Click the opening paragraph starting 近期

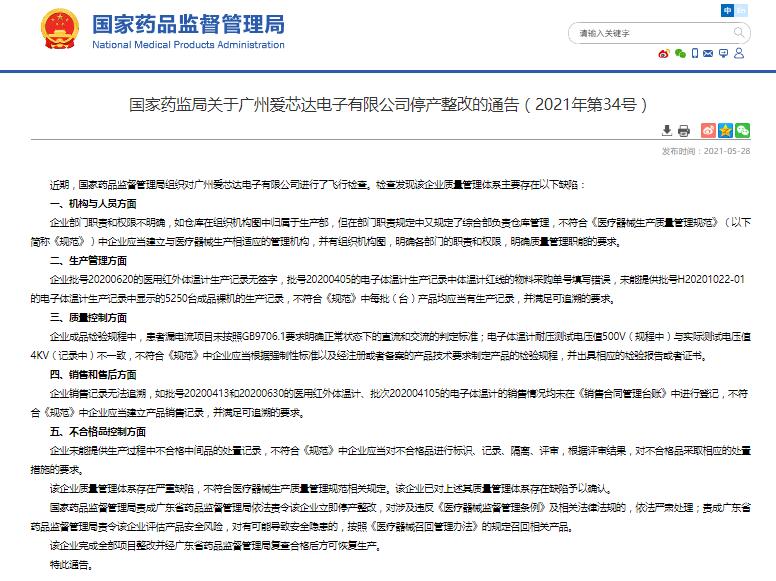[318, 185]
